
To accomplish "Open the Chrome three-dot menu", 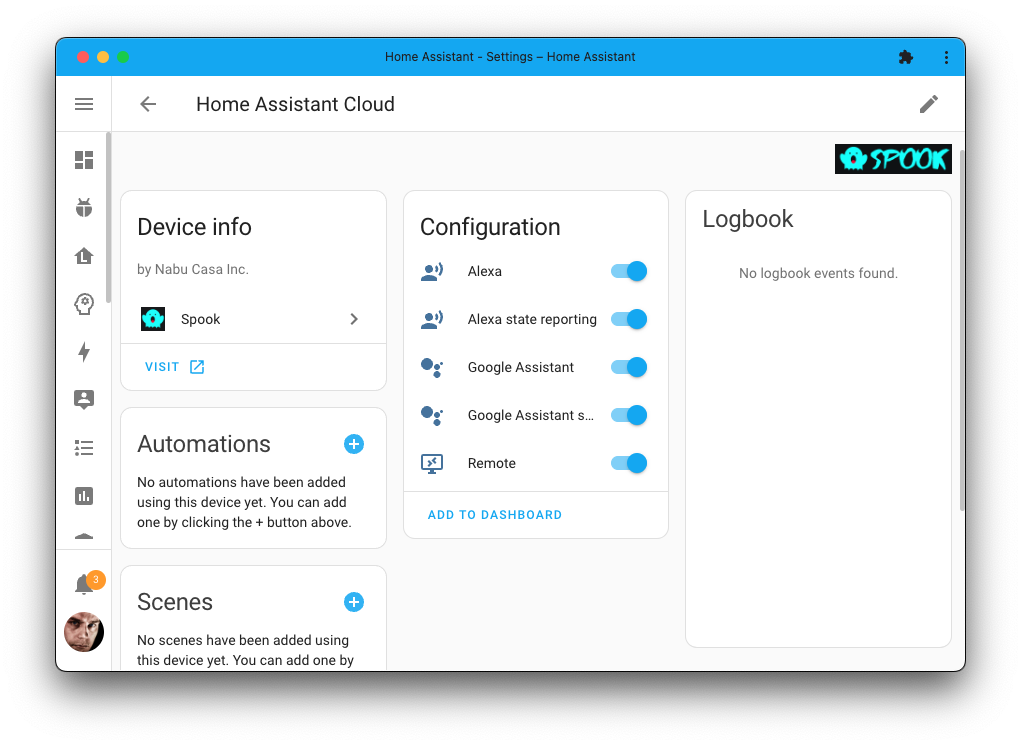I will (x=946, y=57).
